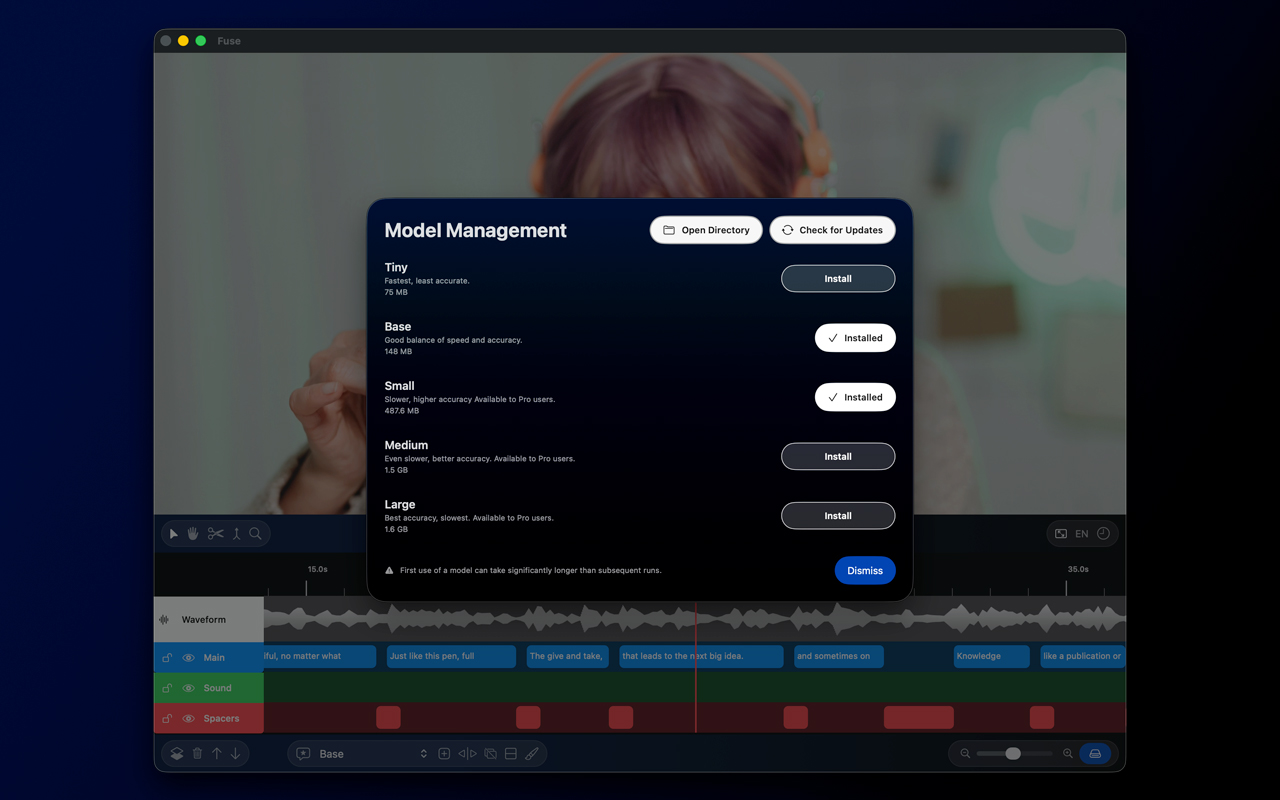The image size is (1280, 800).
Task: Open the Base model dropdown
Action: point(372,754)
